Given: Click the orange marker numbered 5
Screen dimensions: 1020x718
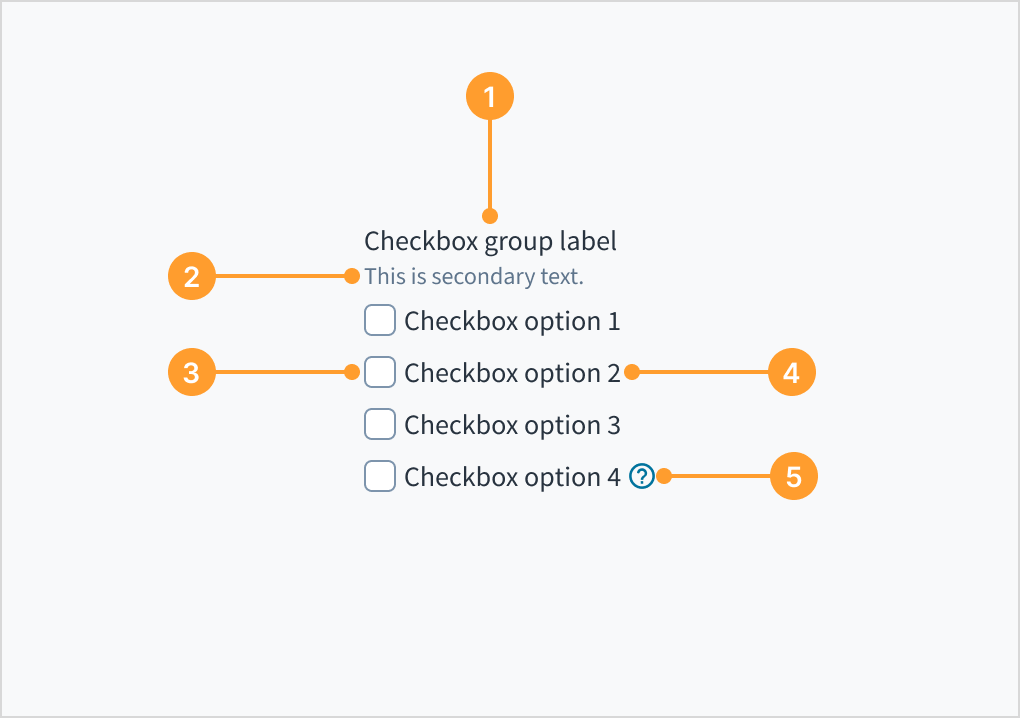Looking at the screenshot, I should click(792, 477).
